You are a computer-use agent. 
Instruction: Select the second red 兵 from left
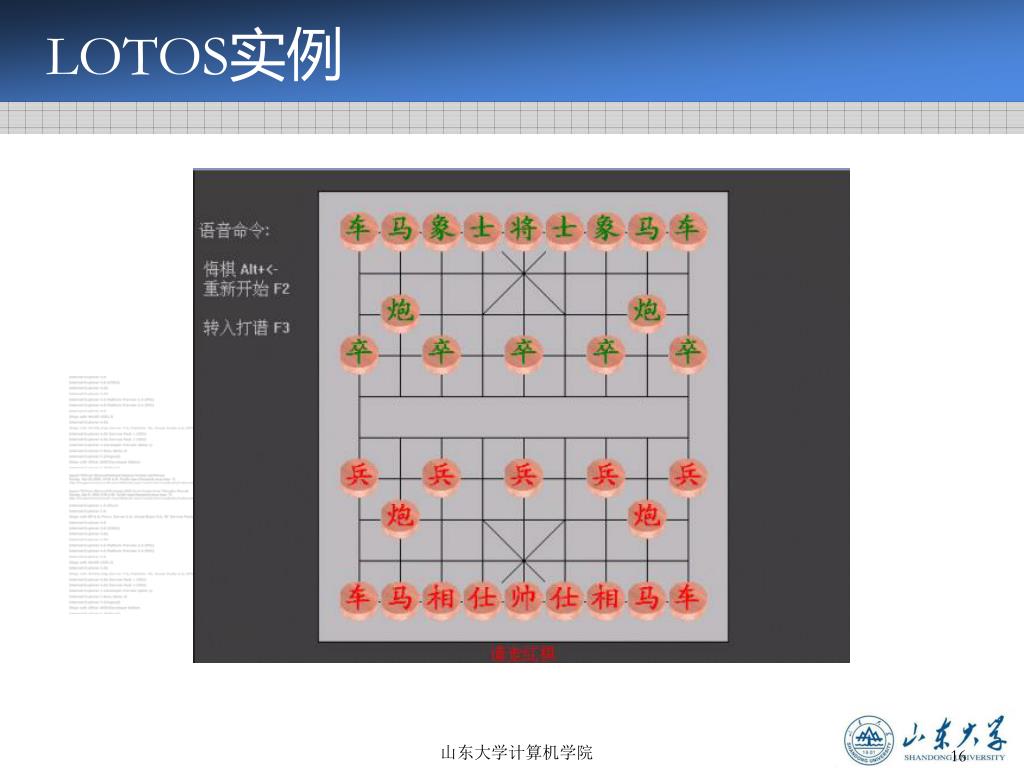(x=441, y=477)
